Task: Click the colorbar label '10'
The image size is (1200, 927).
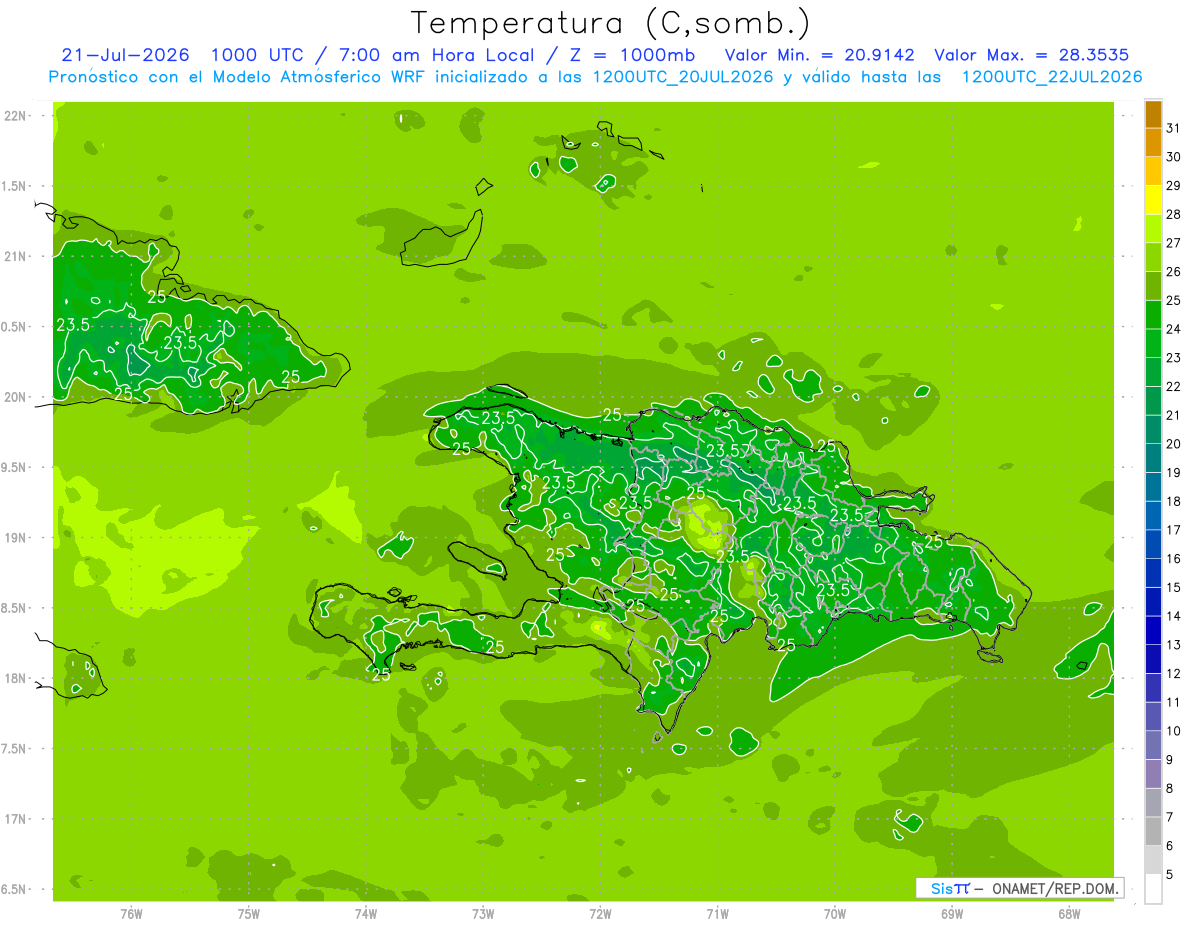Action: pyautogui.click(x=1173, y=731)
